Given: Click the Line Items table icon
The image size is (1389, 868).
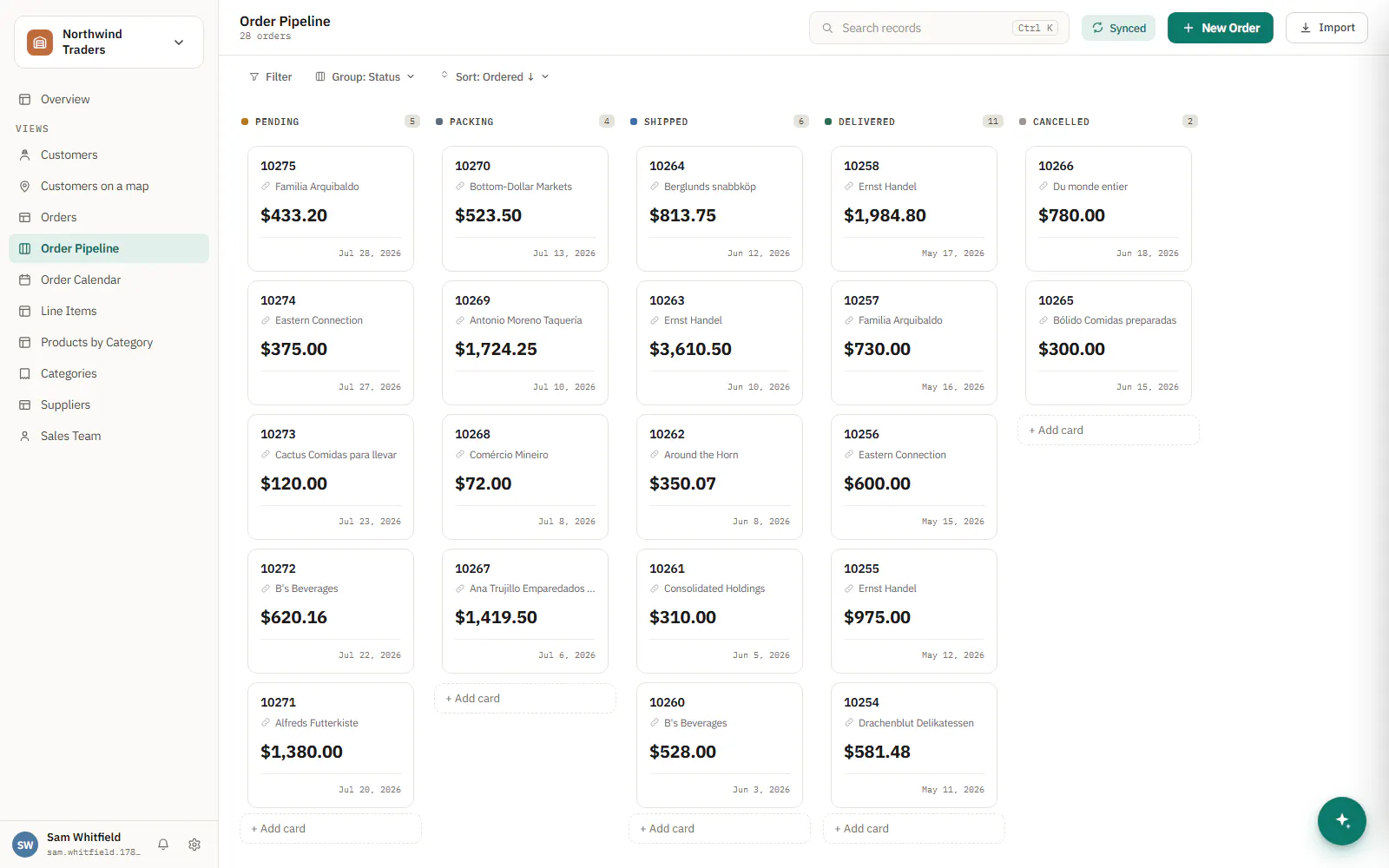Looking at the screenshot, I should [x=25, y=311].
